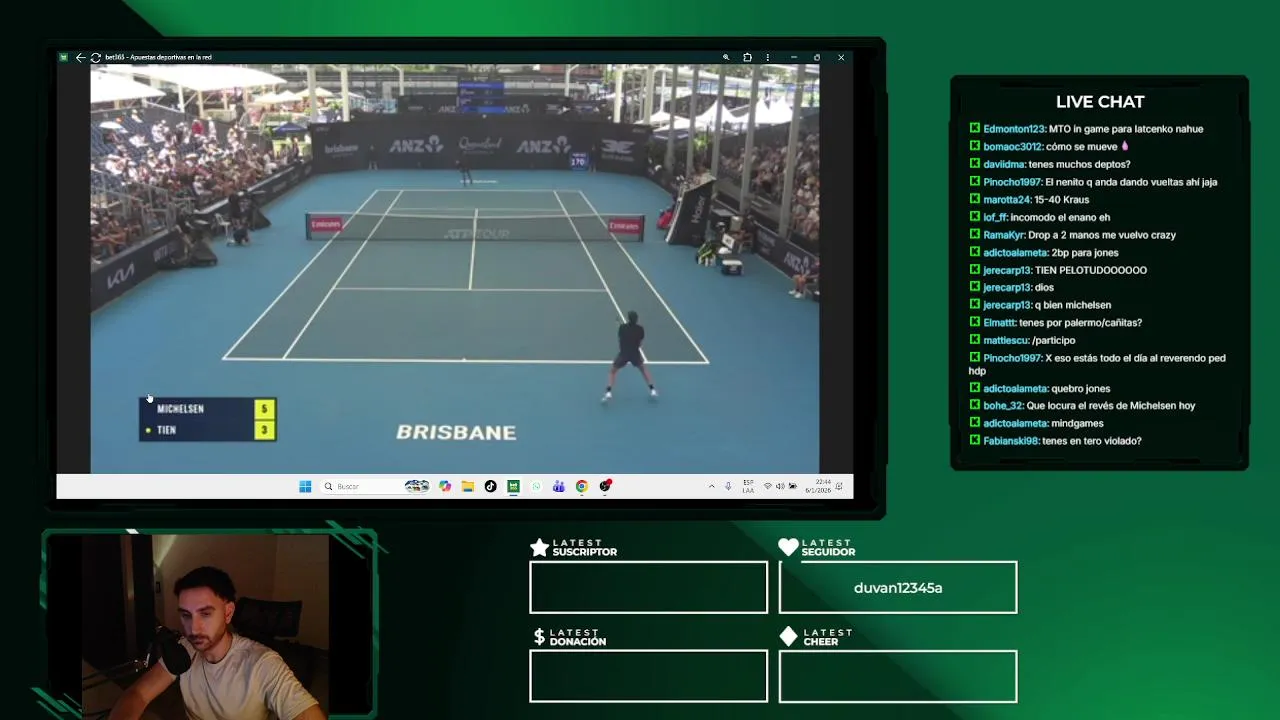The image size is (1280, 720).
Task: Open Google Chrome from the taskbar
Action: point(581,486)
